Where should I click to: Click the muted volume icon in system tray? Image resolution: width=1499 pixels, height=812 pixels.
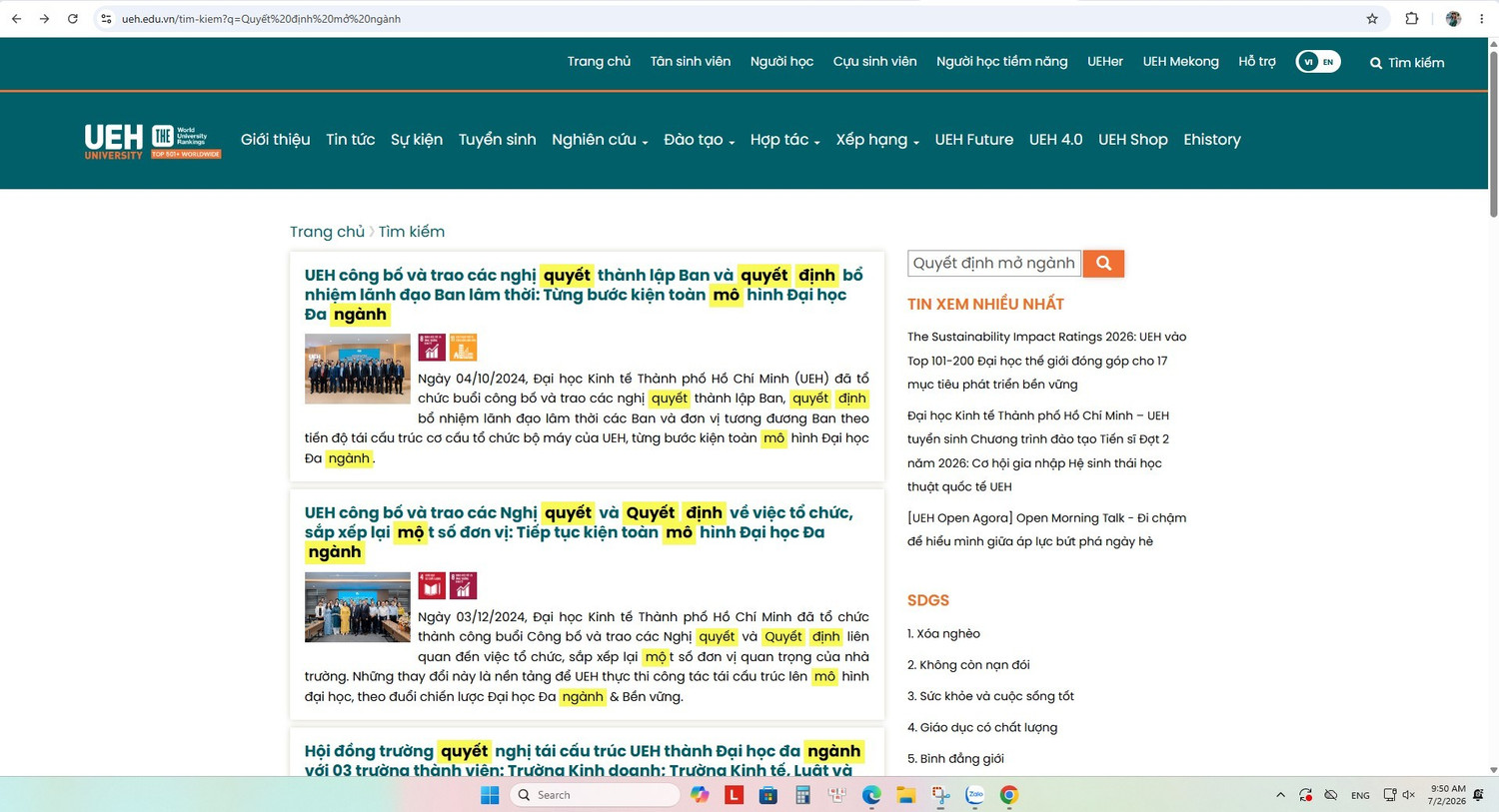pyautogui.click(x=1409, y=795)
